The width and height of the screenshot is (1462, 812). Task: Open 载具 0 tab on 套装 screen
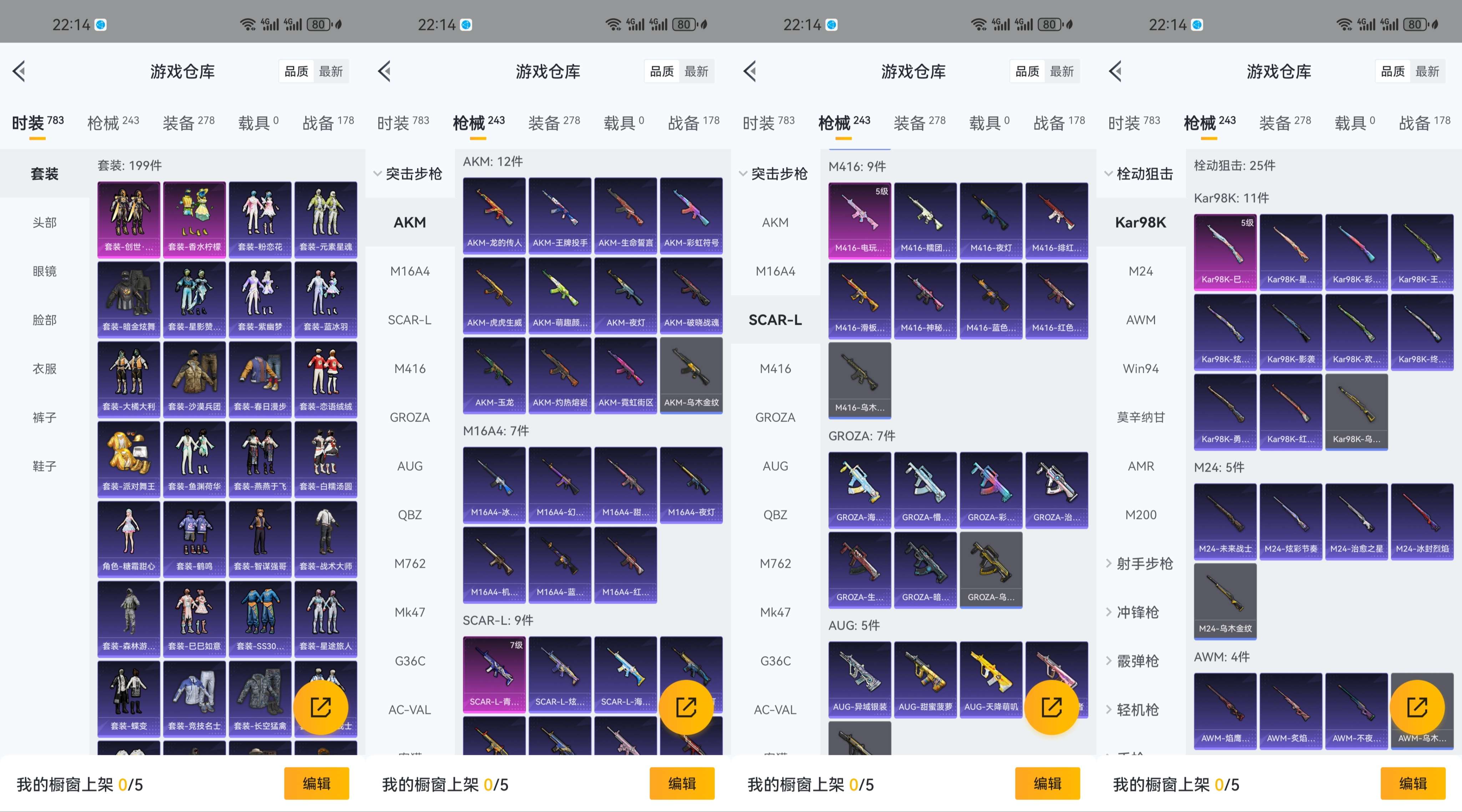point(258,122)
